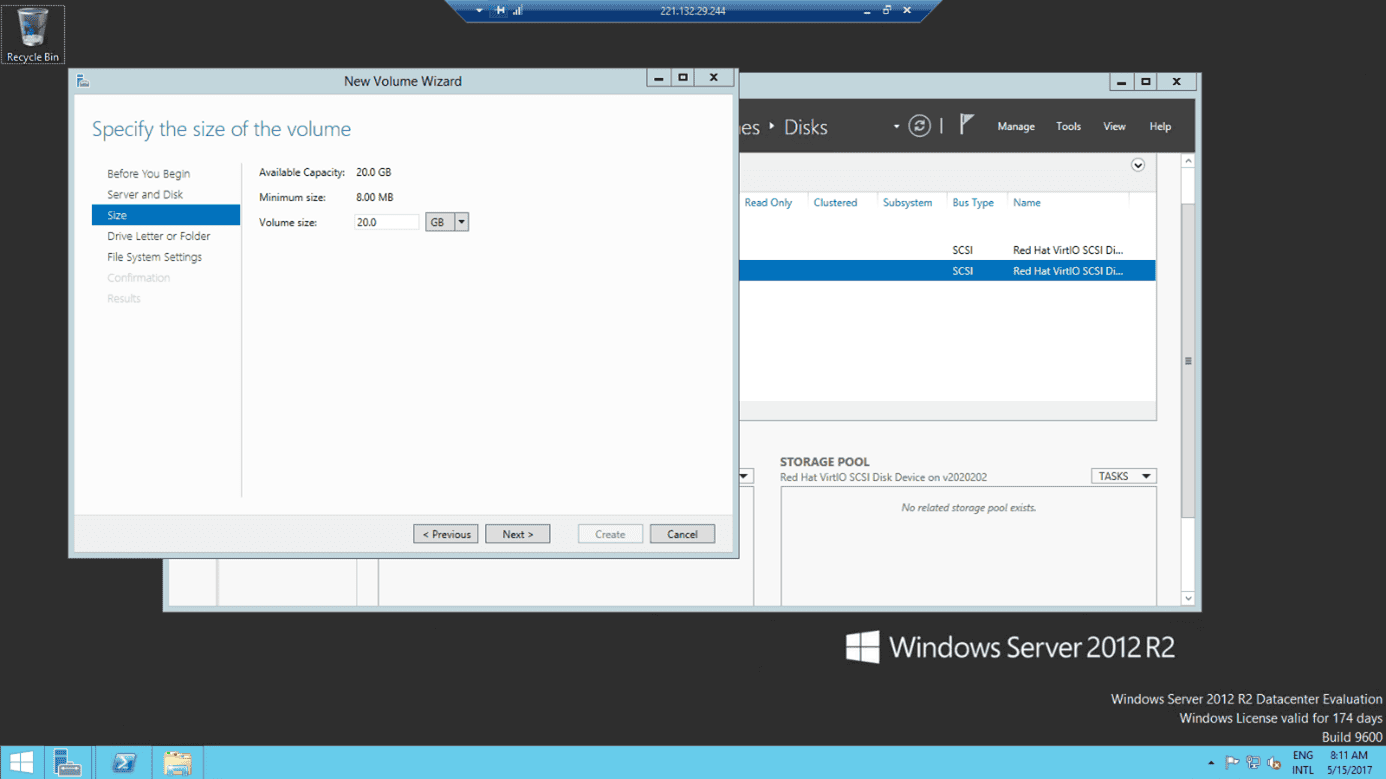This screenshot has height=779, width=1386.
Task: Click the Server Manager refresh icon
Action: pos(919,126)
